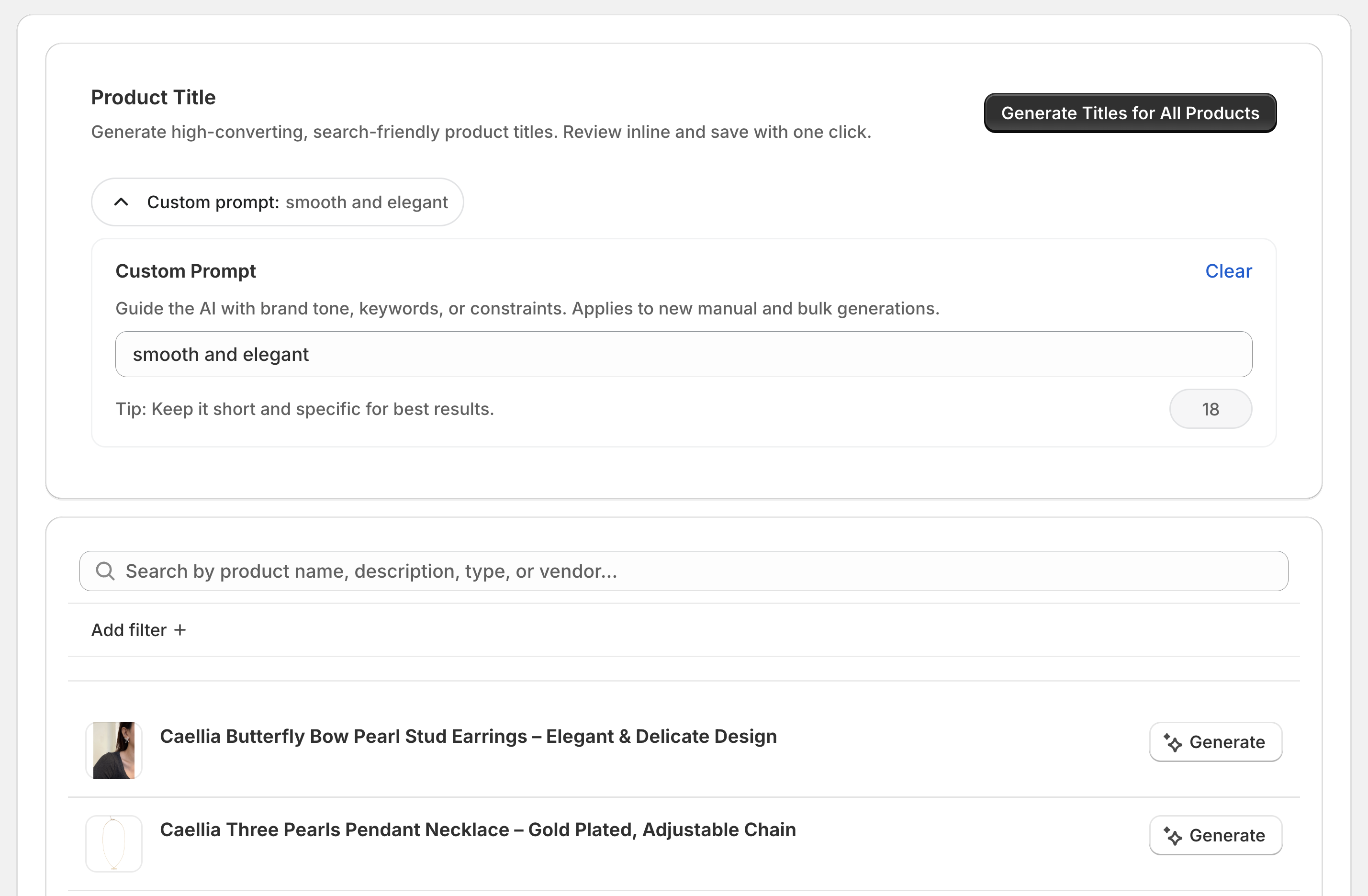Click the 18 character count badge

[x=1211, y=409]
